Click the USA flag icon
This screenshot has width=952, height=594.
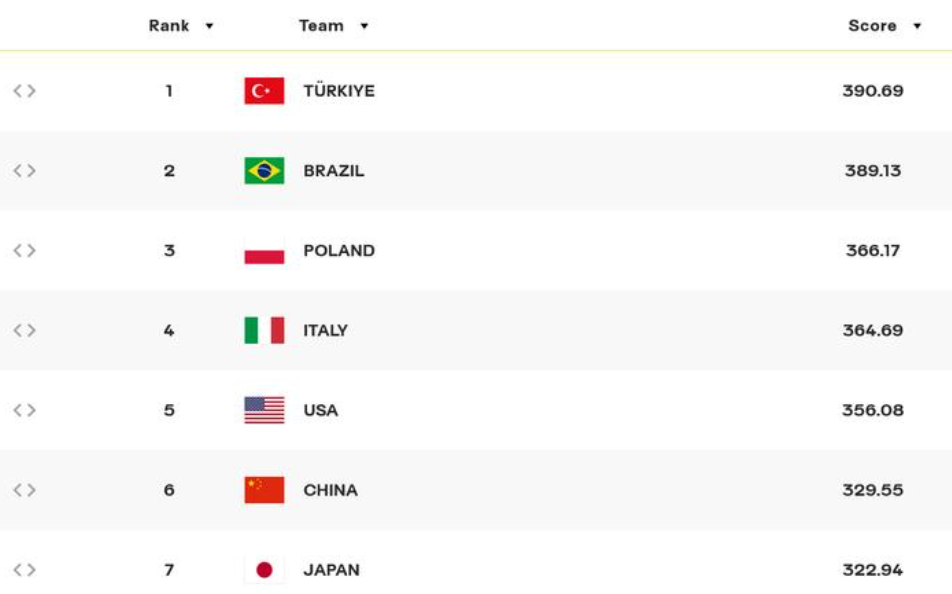(x=264, y=410)
